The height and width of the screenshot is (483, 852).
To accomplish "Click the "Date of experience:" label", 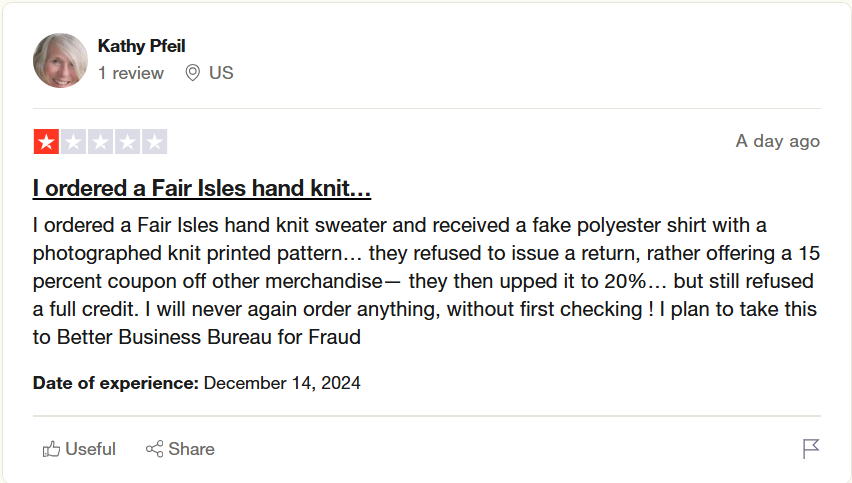I will point(116,383).
